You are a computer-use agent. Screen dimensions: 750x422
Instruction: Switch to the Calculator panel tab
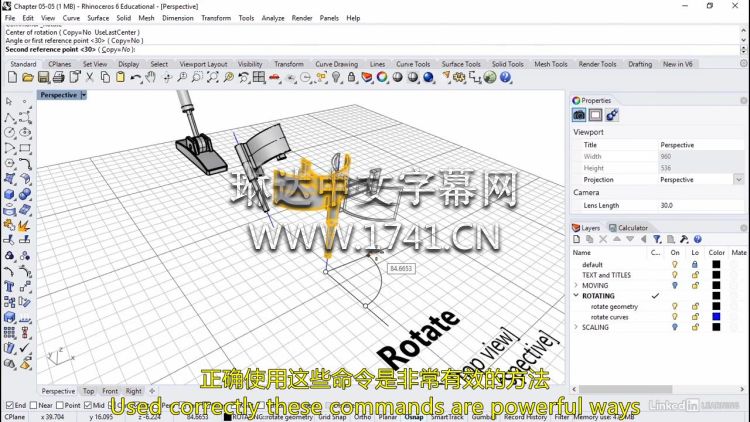(x=629, y=228)
